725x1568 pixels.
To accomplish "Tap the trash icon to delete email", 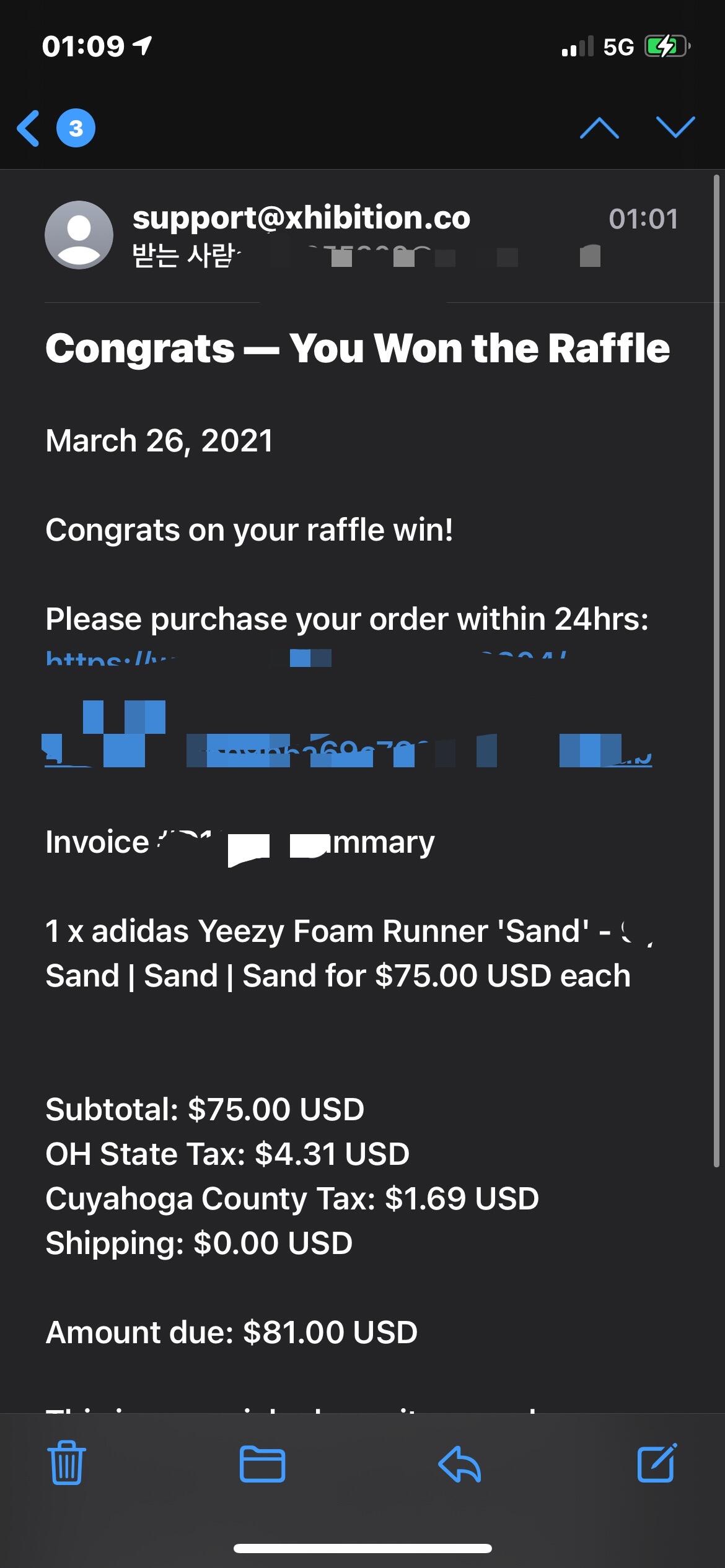I will point(66,1464).
